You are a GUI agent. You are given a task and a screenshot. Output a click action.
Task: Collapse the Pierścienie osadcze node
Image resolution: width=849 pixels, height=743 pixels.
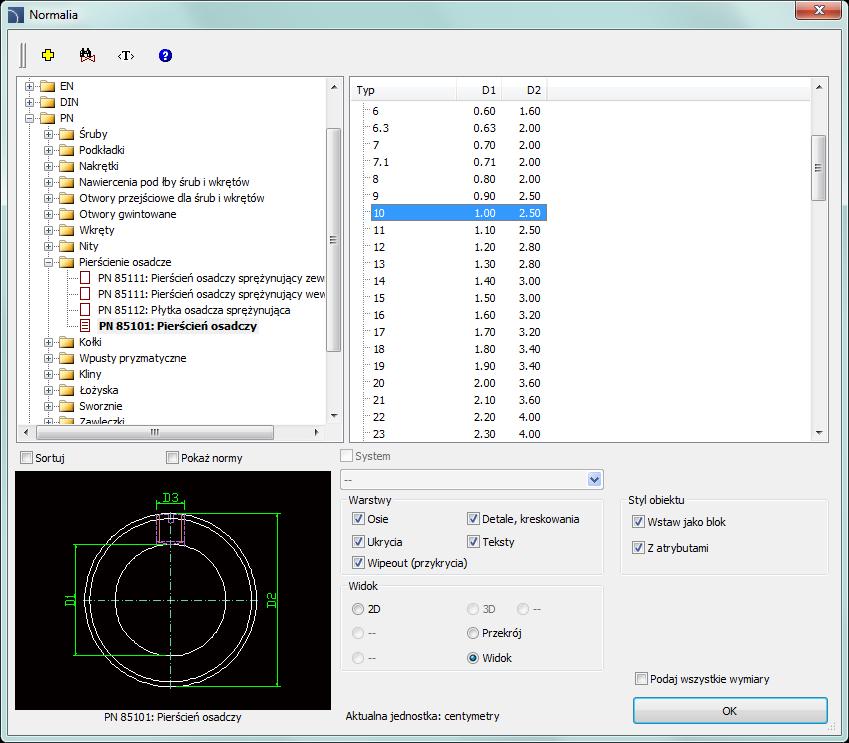tap(49, 262)
